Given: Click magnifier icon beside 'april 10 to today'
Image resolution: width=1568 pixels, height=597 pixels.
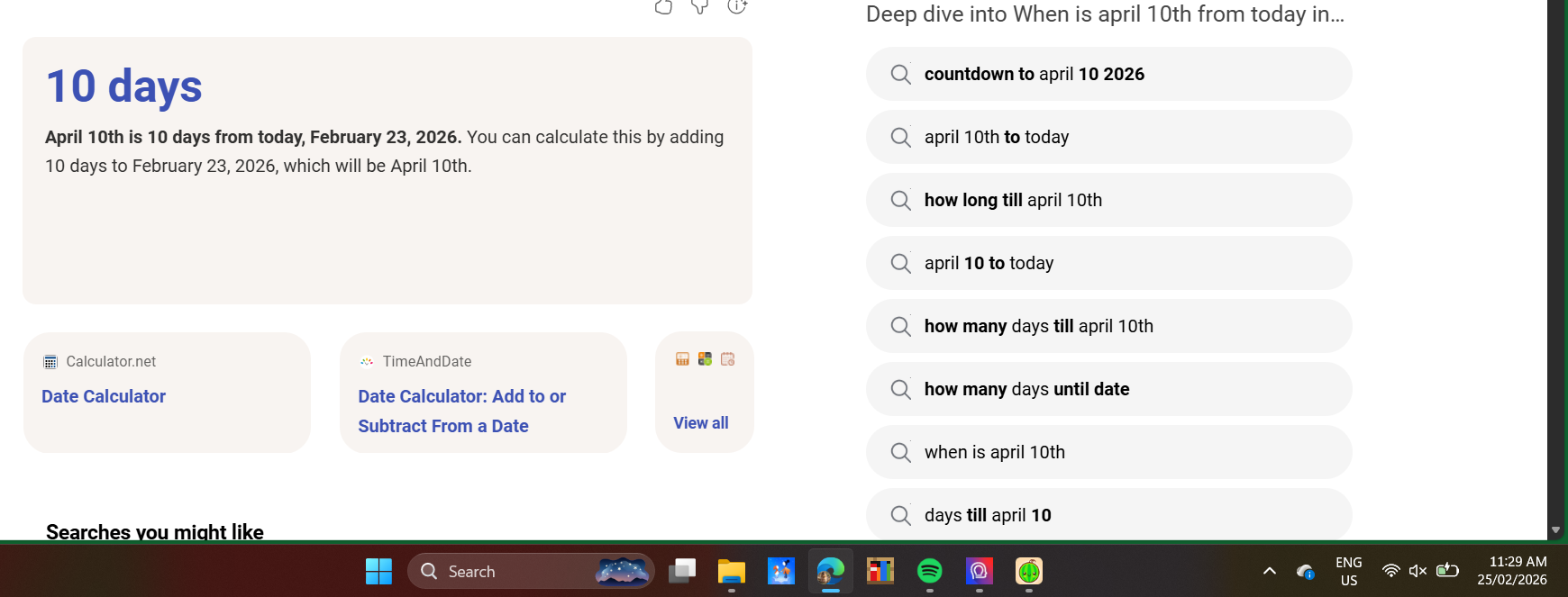Looking at the screenshot, I should [x=900, y=263].
